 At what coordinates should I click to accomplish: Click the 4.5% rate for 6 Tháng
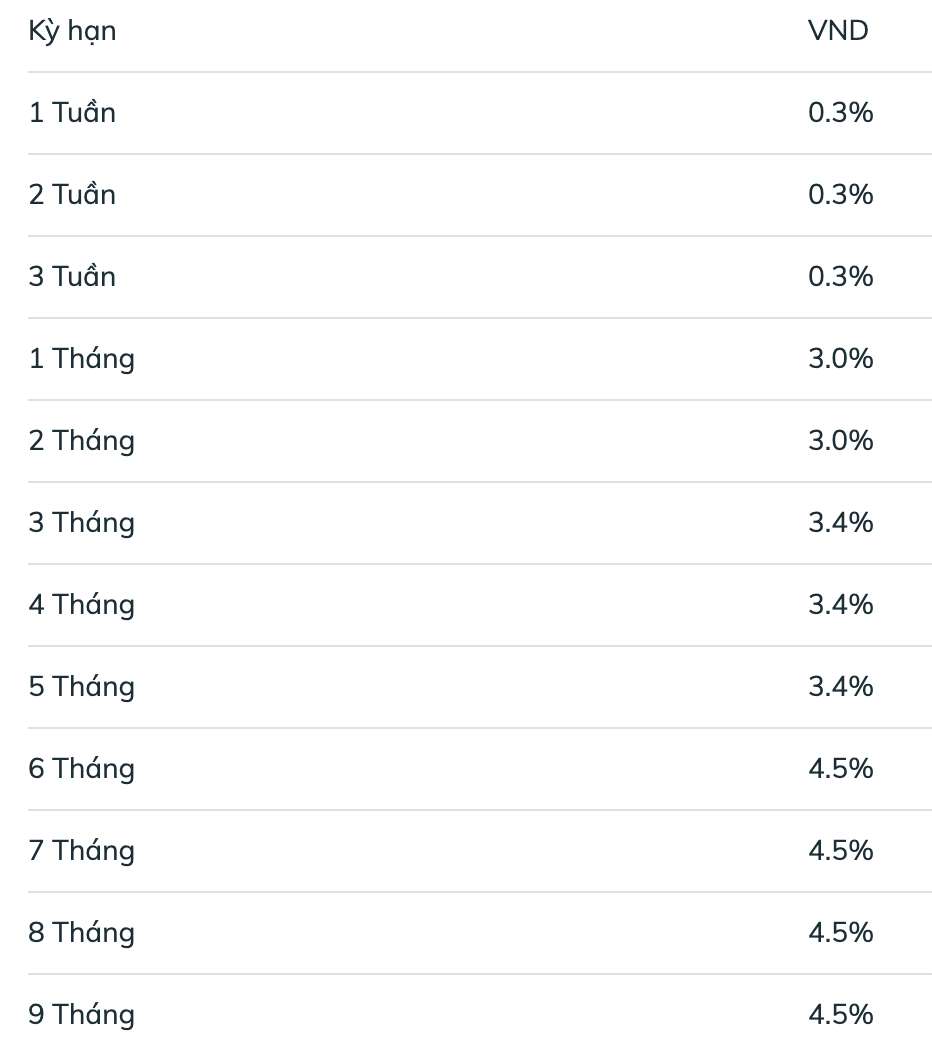pos(840,769)
